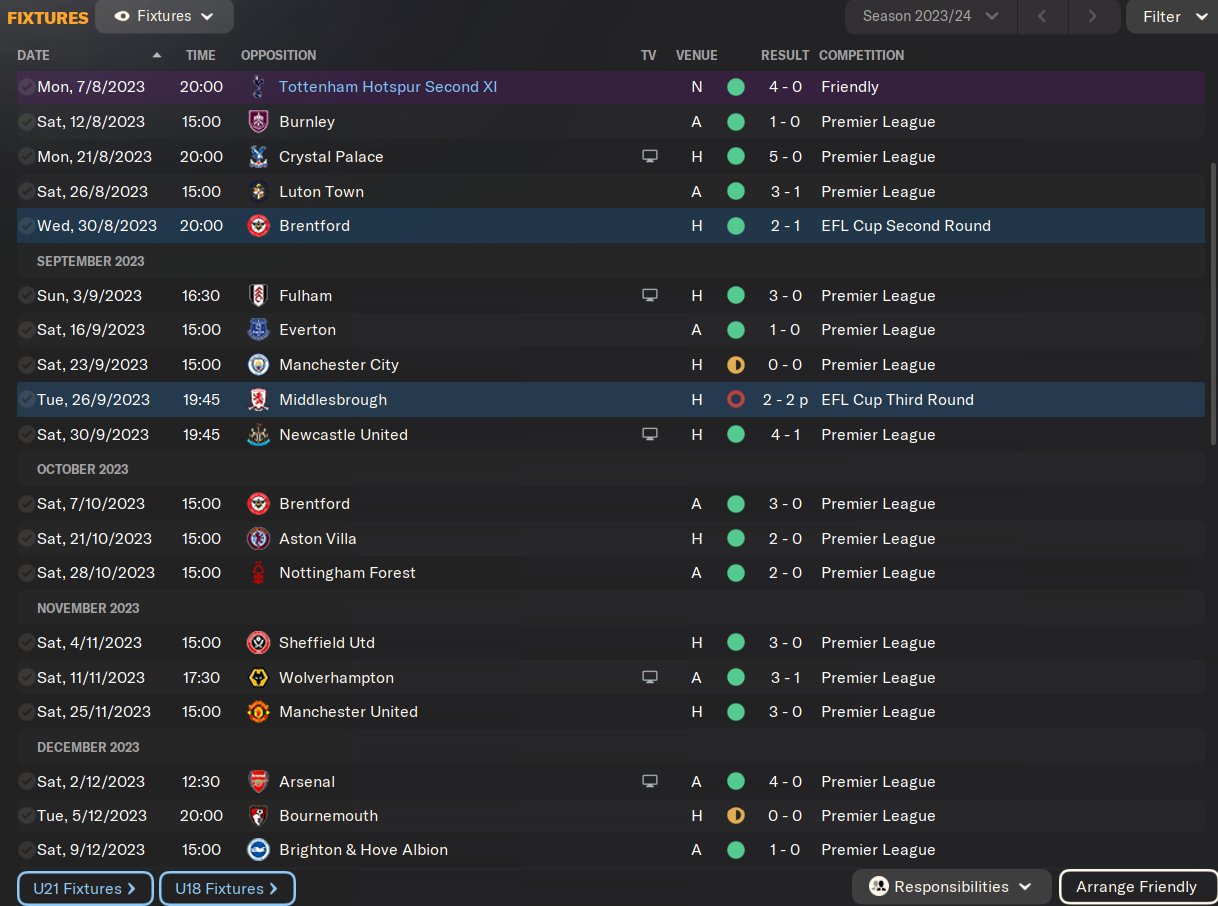Click the Everton club crest icon

[258, 330]
